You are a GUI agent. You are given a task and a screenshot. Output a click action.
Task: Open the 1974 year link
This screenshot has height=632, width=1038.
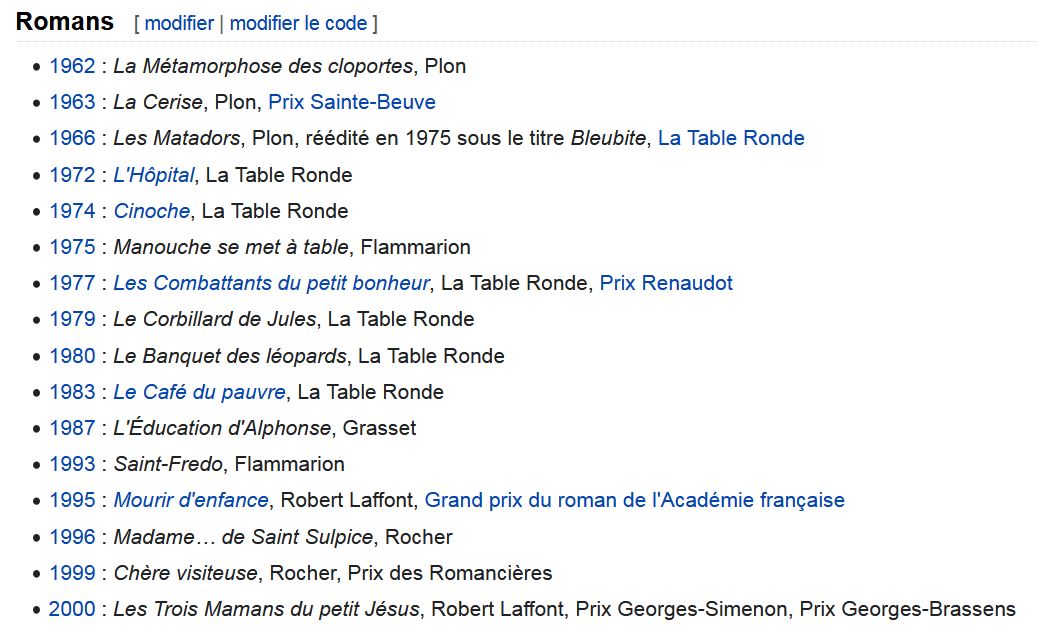pyautogui.click(x=72, y=211)
